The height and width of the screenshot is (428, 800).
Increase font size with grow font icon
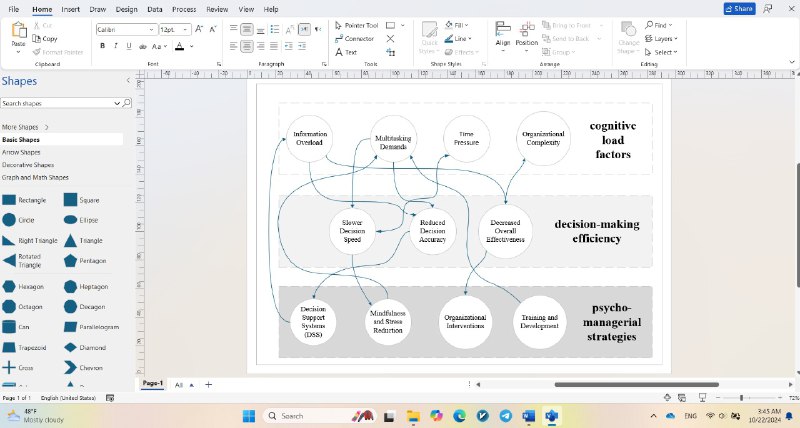point(199,29)
